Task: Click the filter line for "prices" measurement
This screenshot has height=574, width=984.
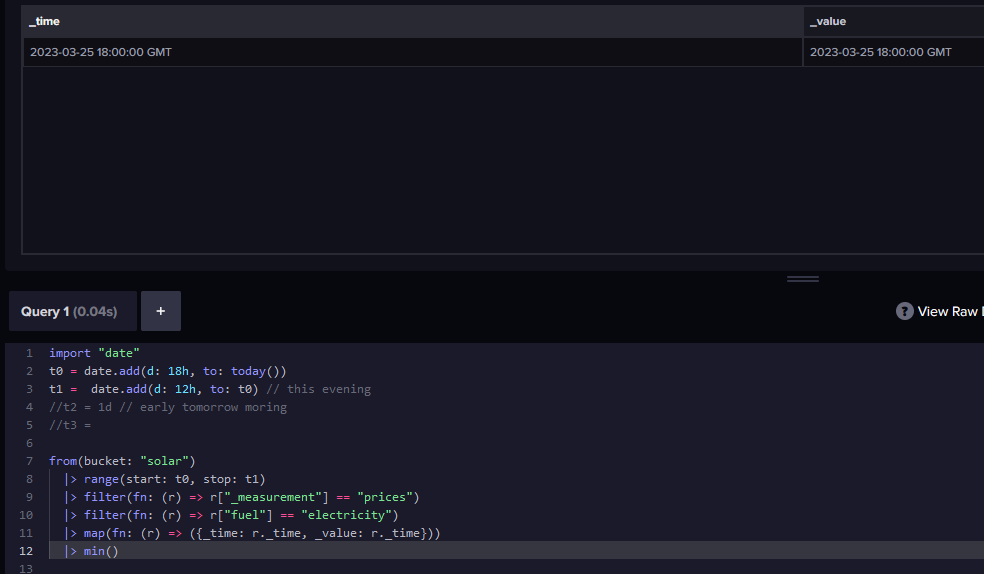Action: click(242, 497)
